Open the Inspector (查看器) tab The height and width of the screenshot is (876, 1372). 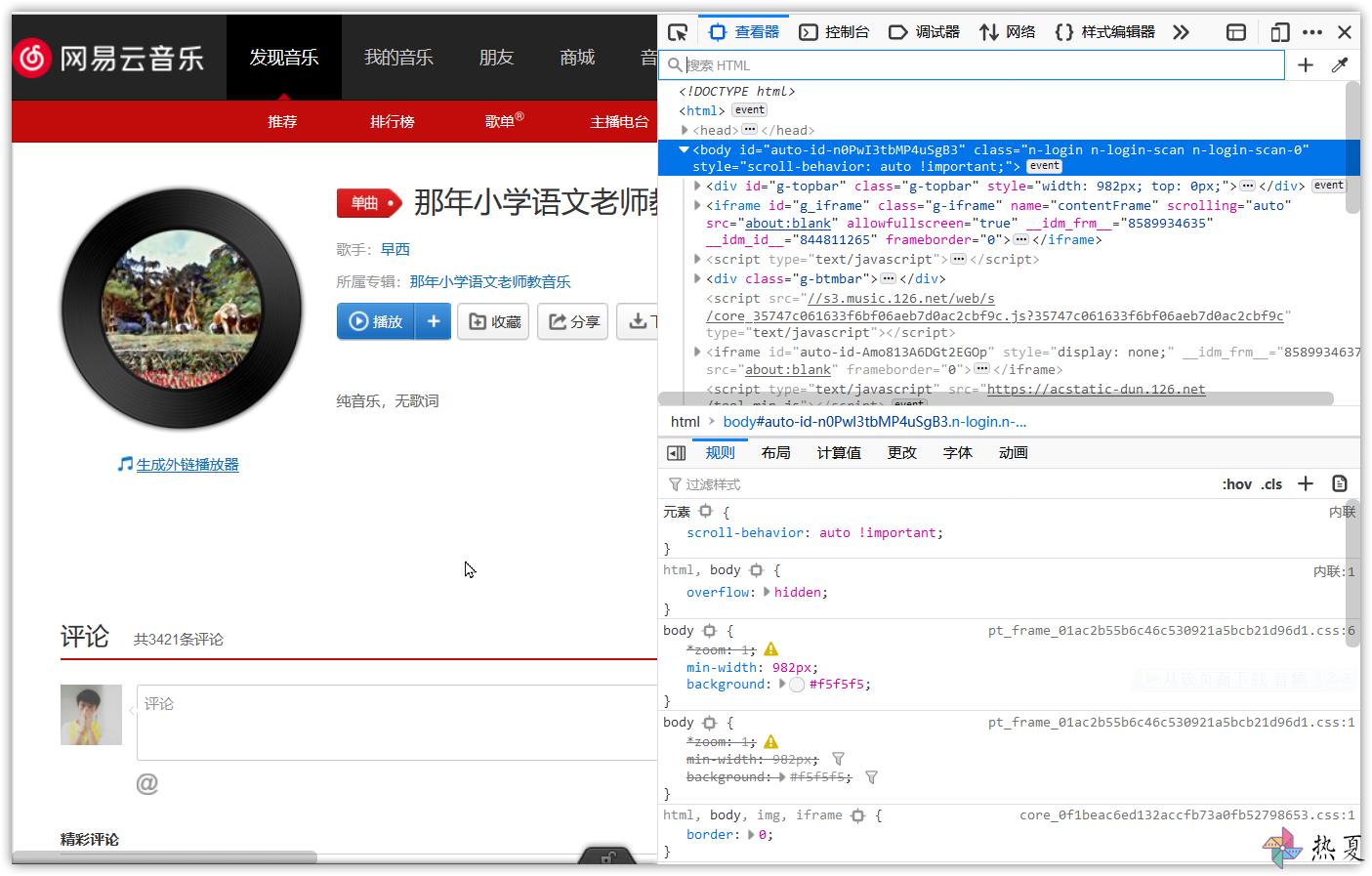744,32
